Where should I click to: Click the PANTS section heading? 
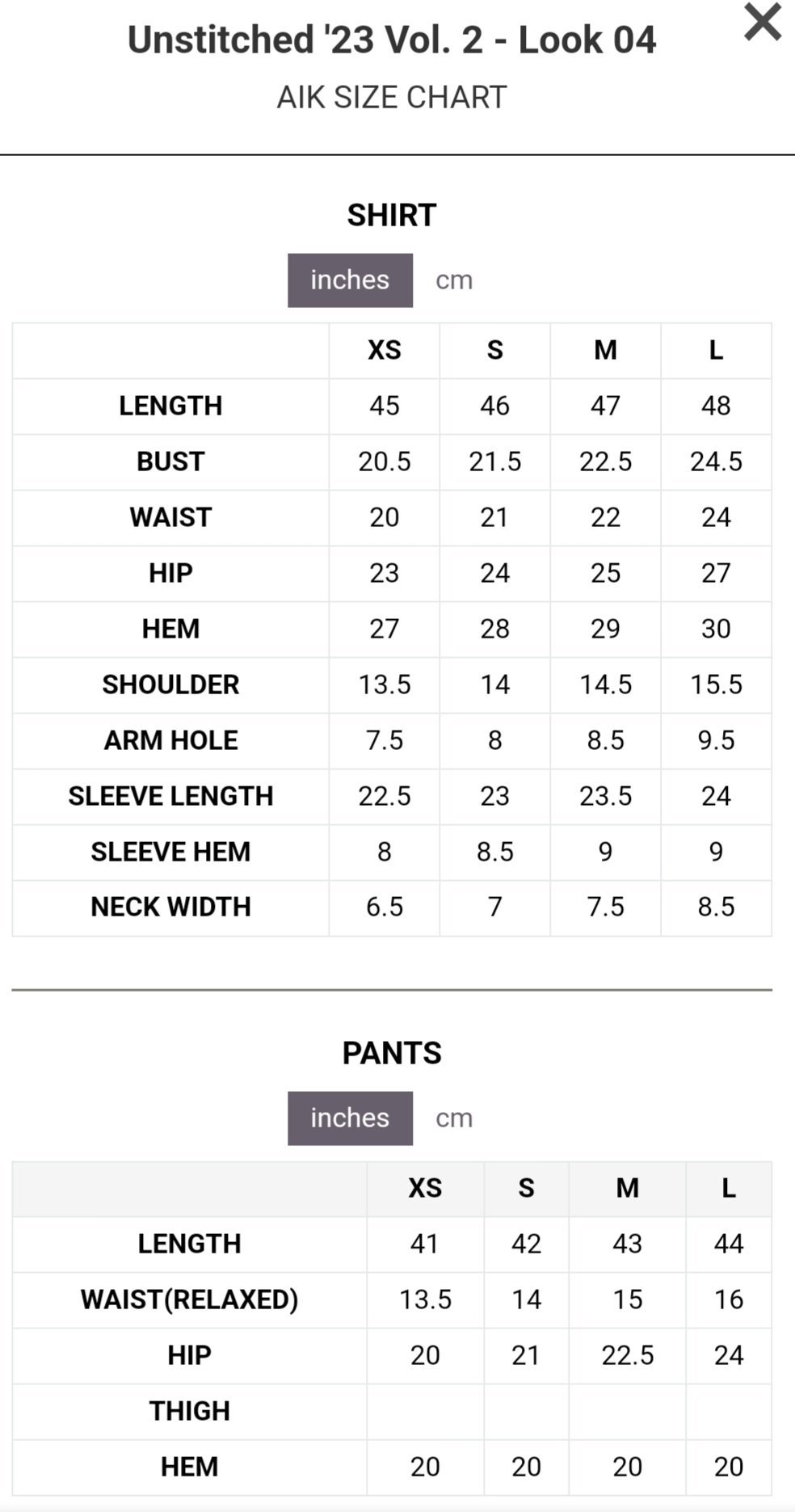tap(392, 1053)
